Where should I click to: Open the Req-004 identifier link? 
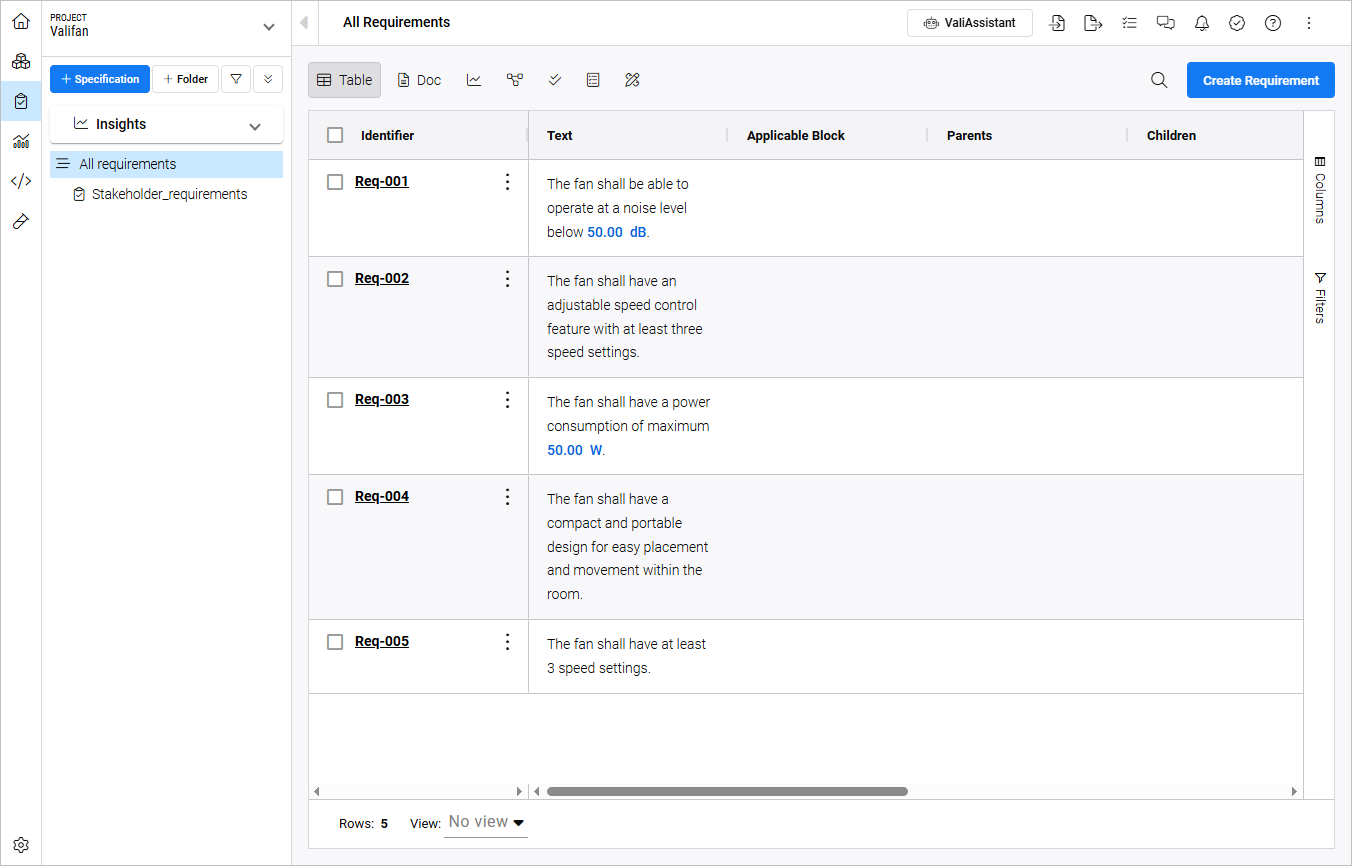(382, 496)
